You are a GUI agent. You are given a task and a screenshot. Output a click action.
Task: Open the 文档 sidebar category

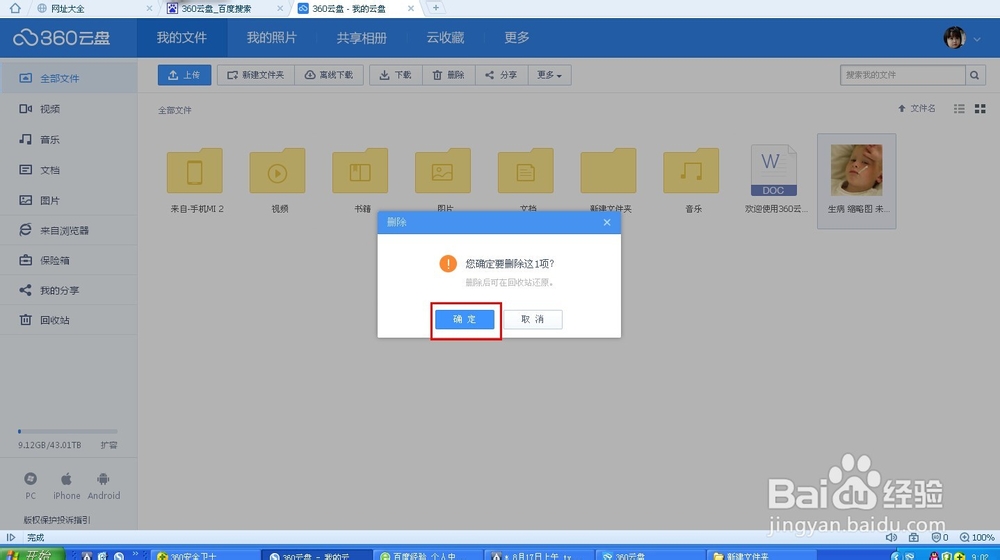coord(68,170)
